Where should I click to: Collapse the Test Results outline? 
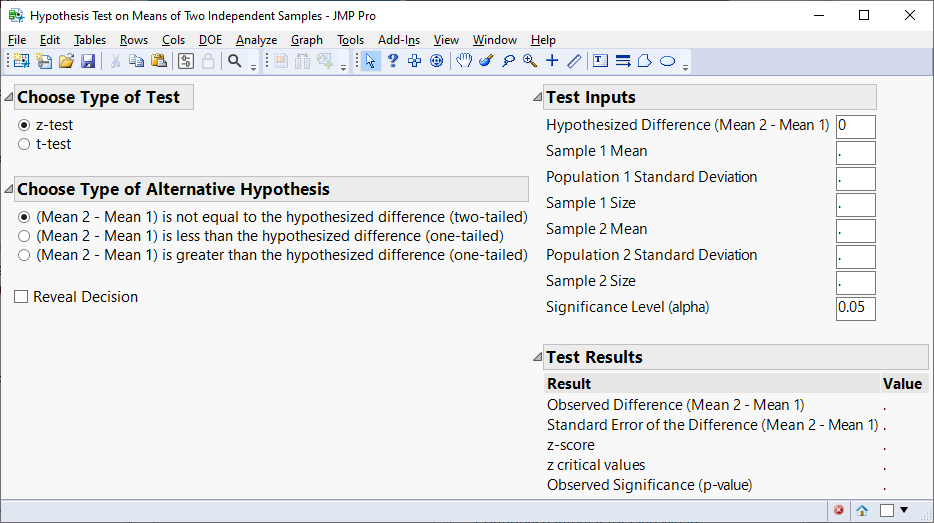point(538,358)
